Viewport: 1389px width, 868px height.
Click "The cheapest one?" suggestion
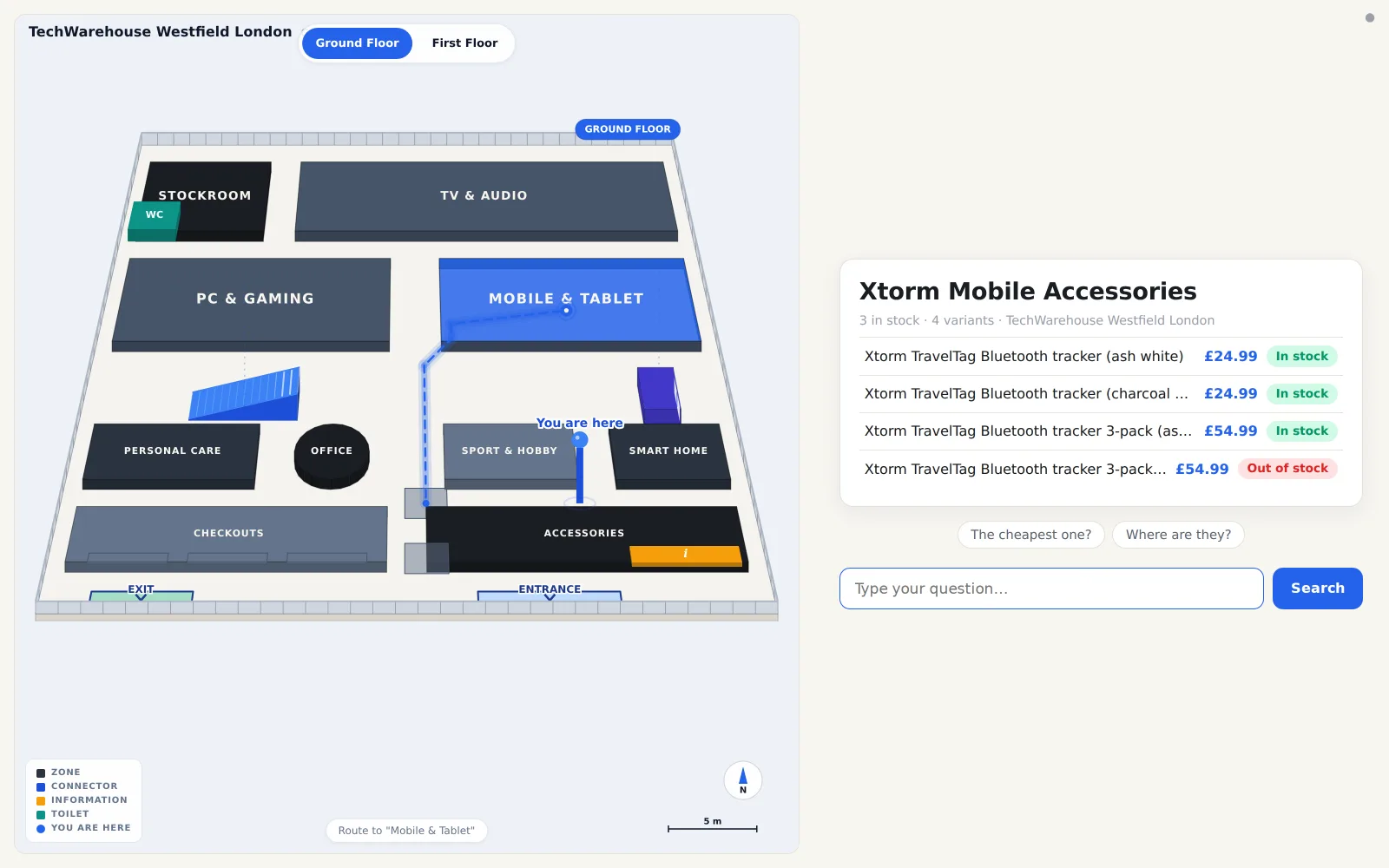pyautogui.click(x=1031, y=535)
